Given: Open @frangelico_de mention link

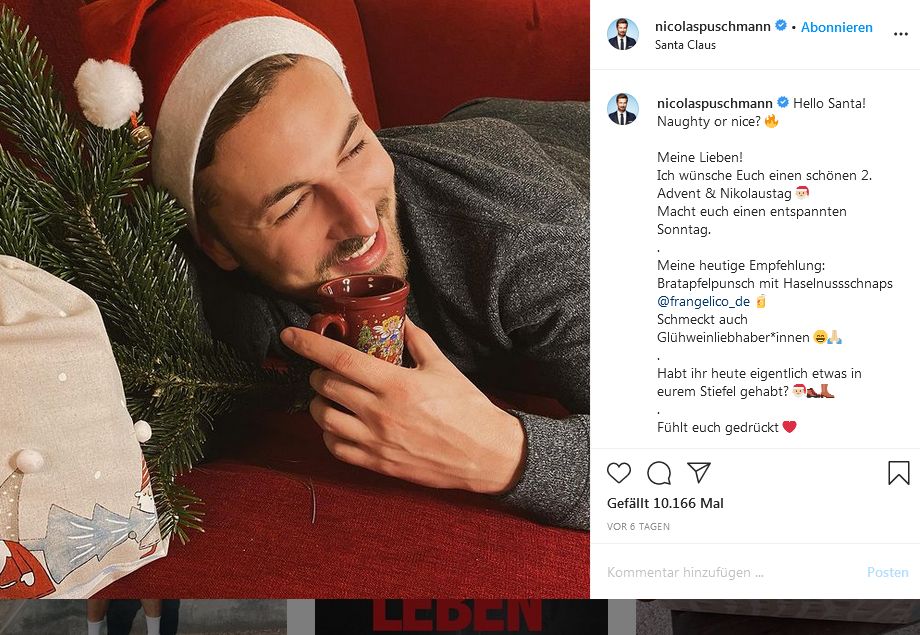Looking at the screenshot, I should (x=704, y=301).
